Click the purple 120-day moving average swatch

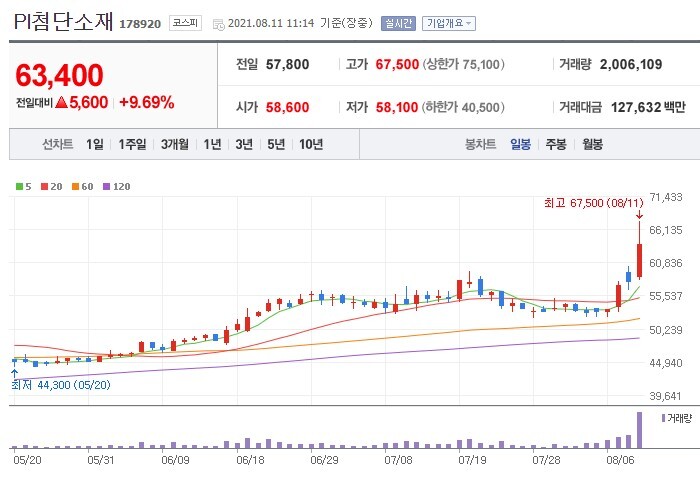click(x=106, y=187)
